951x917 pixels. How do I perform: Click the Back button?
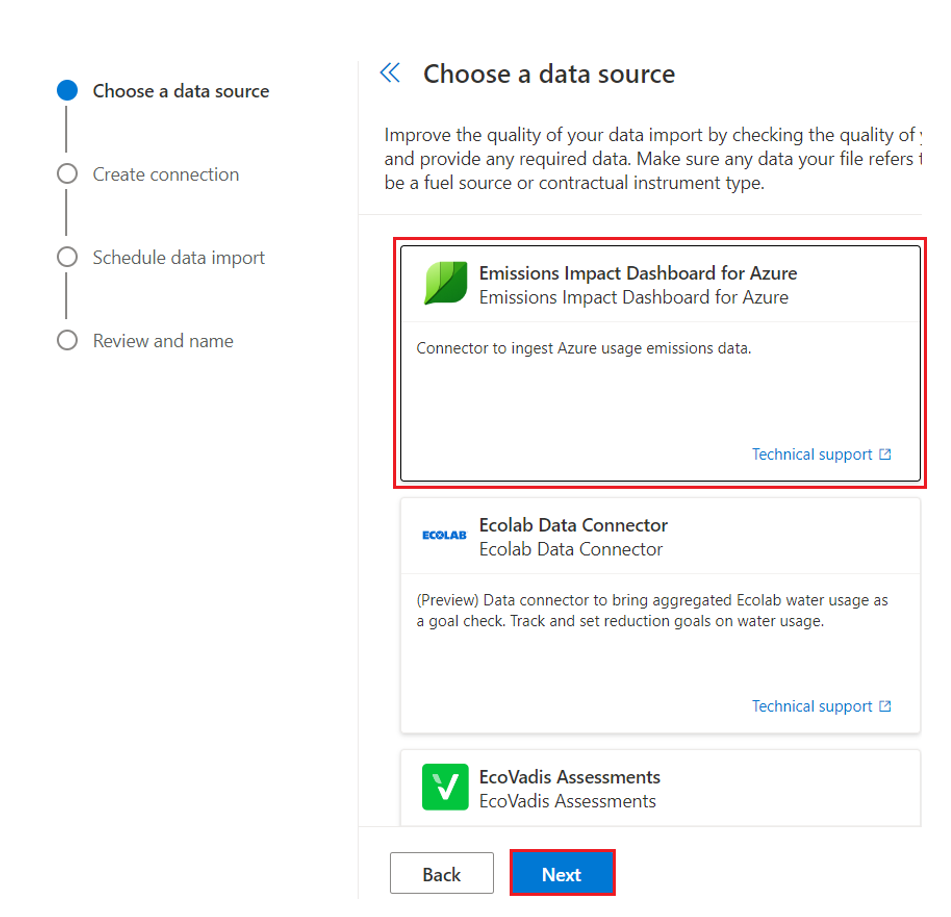pyautogui.click(x=442, y=873)
